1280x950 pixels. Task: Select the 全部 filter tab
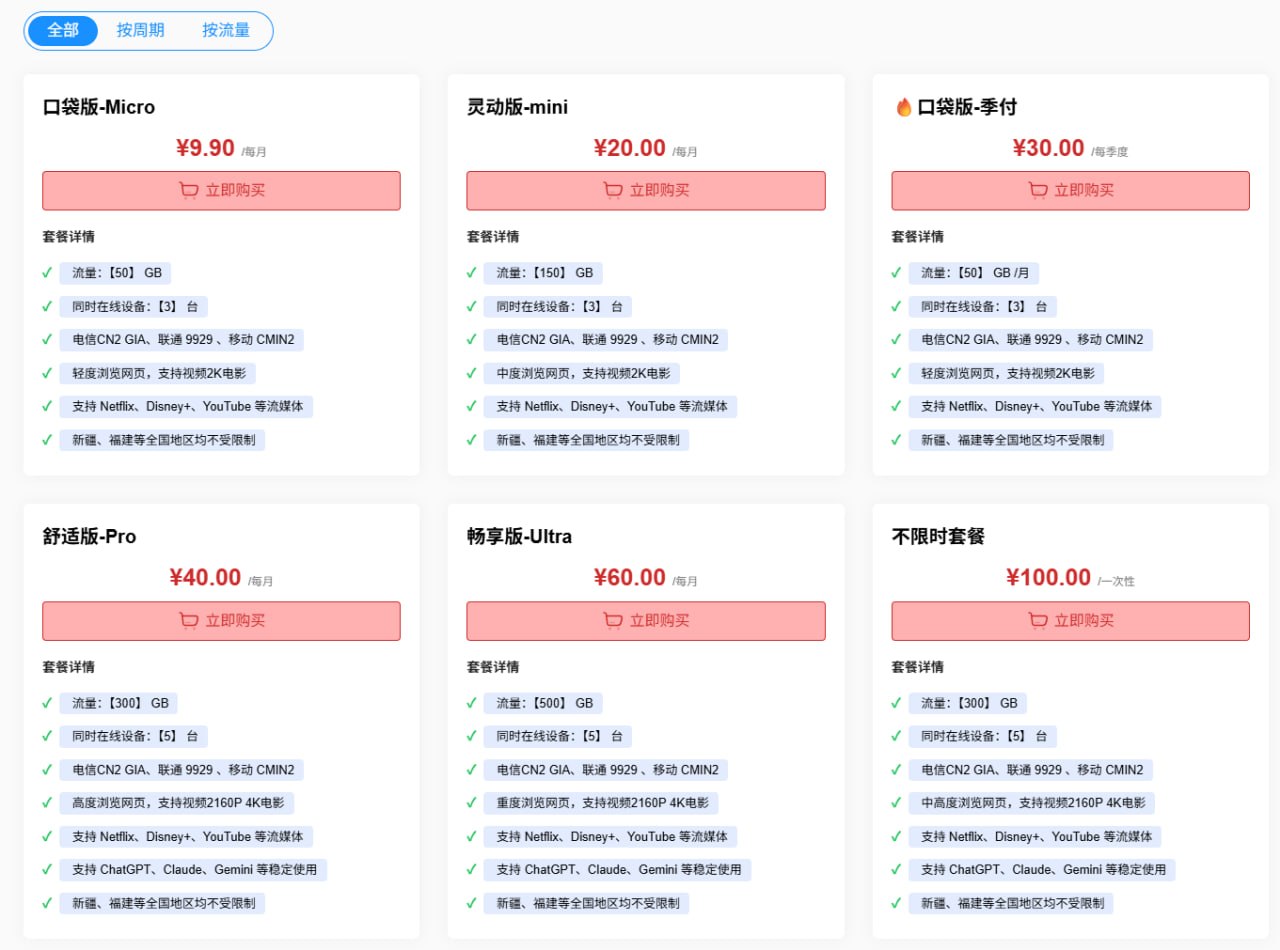point(62,30)
